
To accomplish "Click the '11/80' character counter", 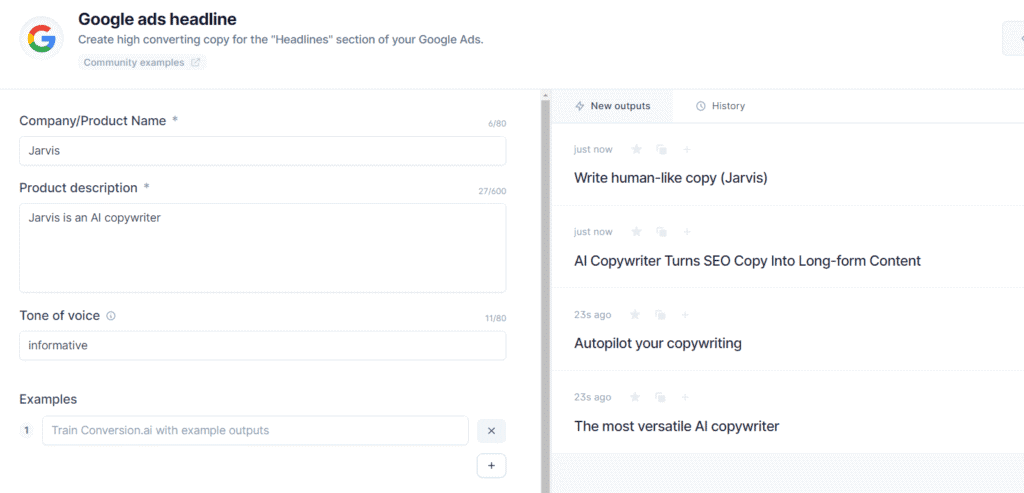I will pos(495,319).
